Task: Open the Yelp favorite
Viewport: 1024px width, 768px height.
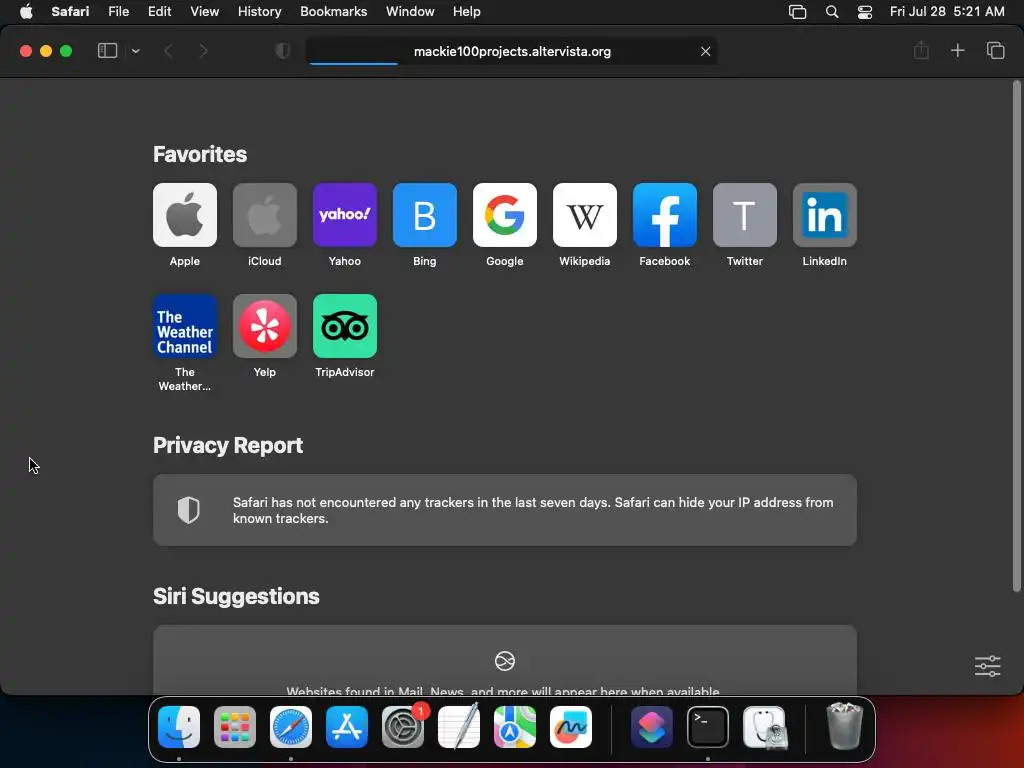Action: coord(264,326)
